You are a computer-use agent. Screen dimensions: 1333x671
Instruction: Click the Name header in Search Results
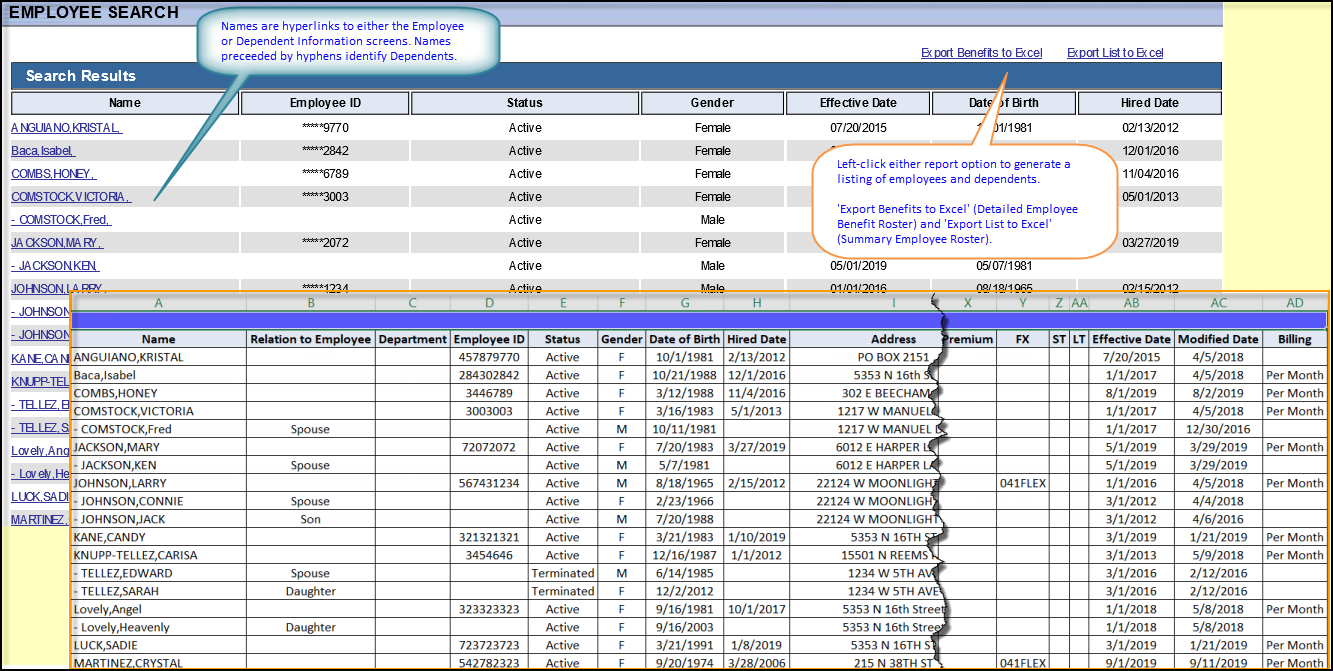coord(125,103)
